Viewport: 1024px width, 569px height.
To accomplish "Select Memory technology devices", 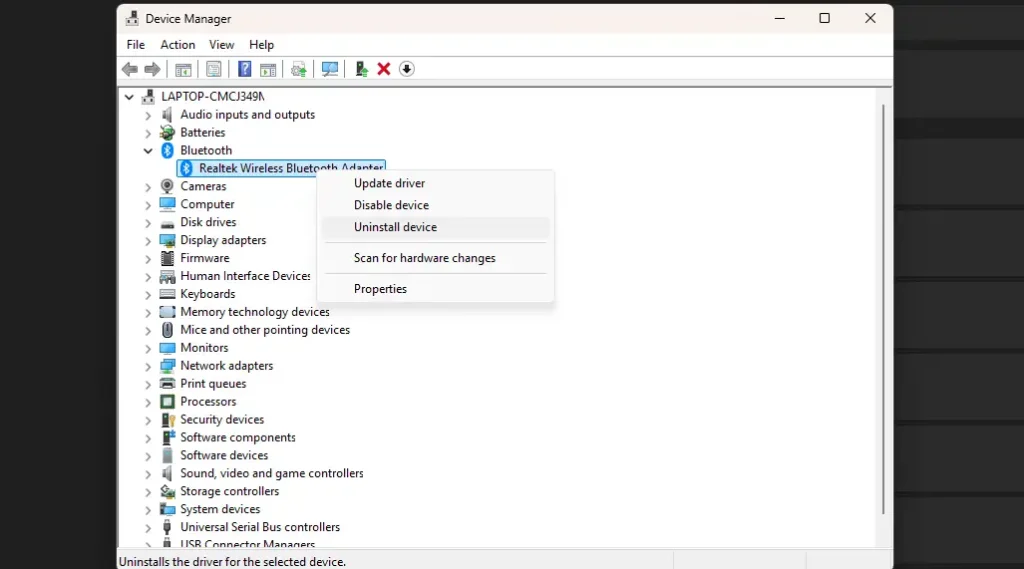I will coord(255,312).
